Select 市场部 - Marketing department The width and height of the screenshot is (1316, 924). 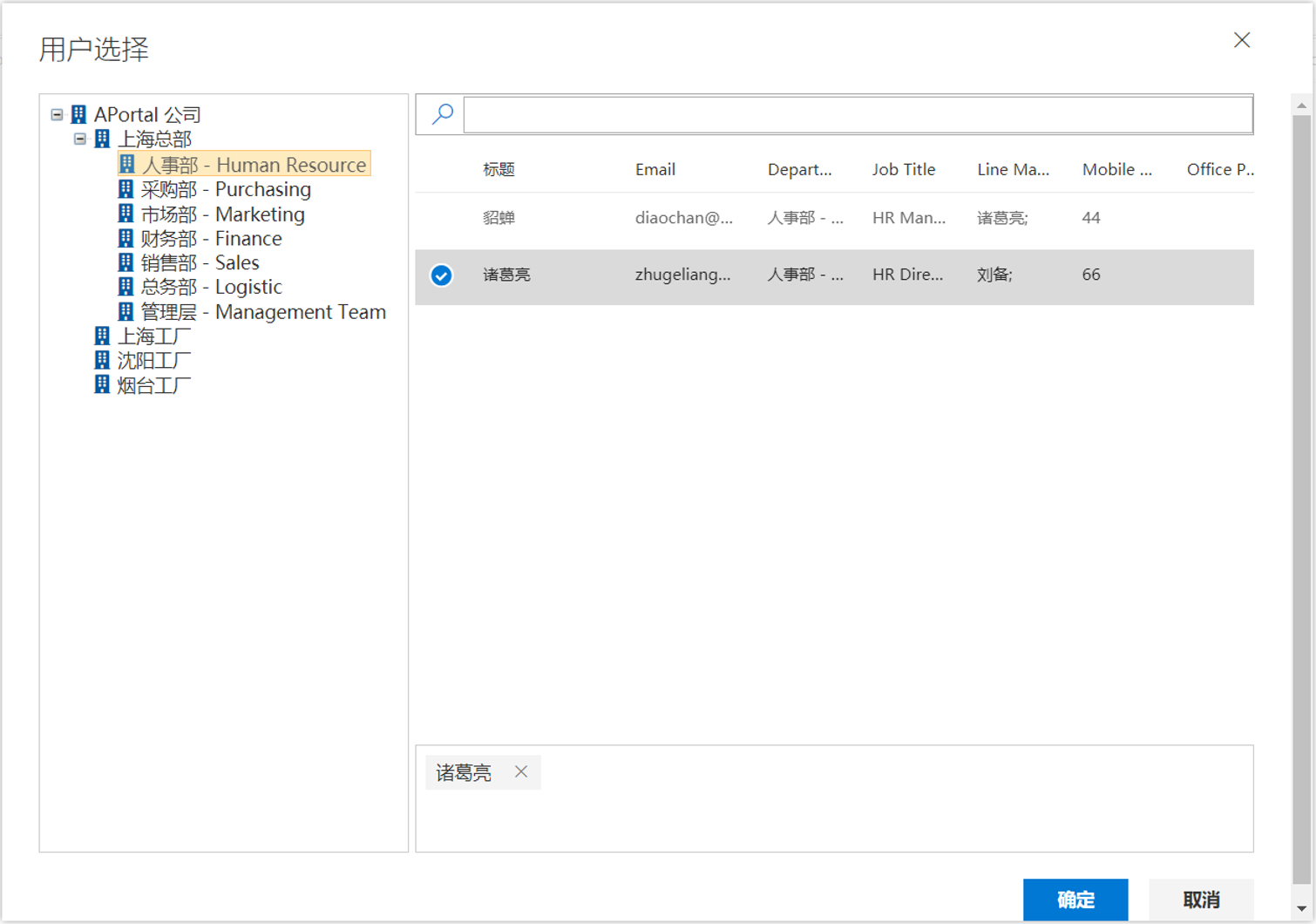point(223,214)
